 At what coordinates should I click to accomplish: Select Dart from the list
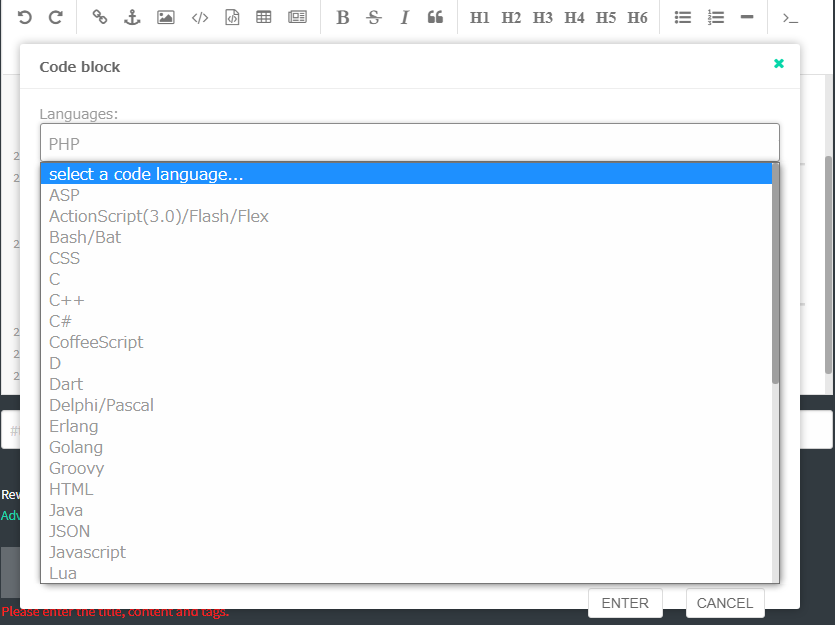tap(406, 384)
